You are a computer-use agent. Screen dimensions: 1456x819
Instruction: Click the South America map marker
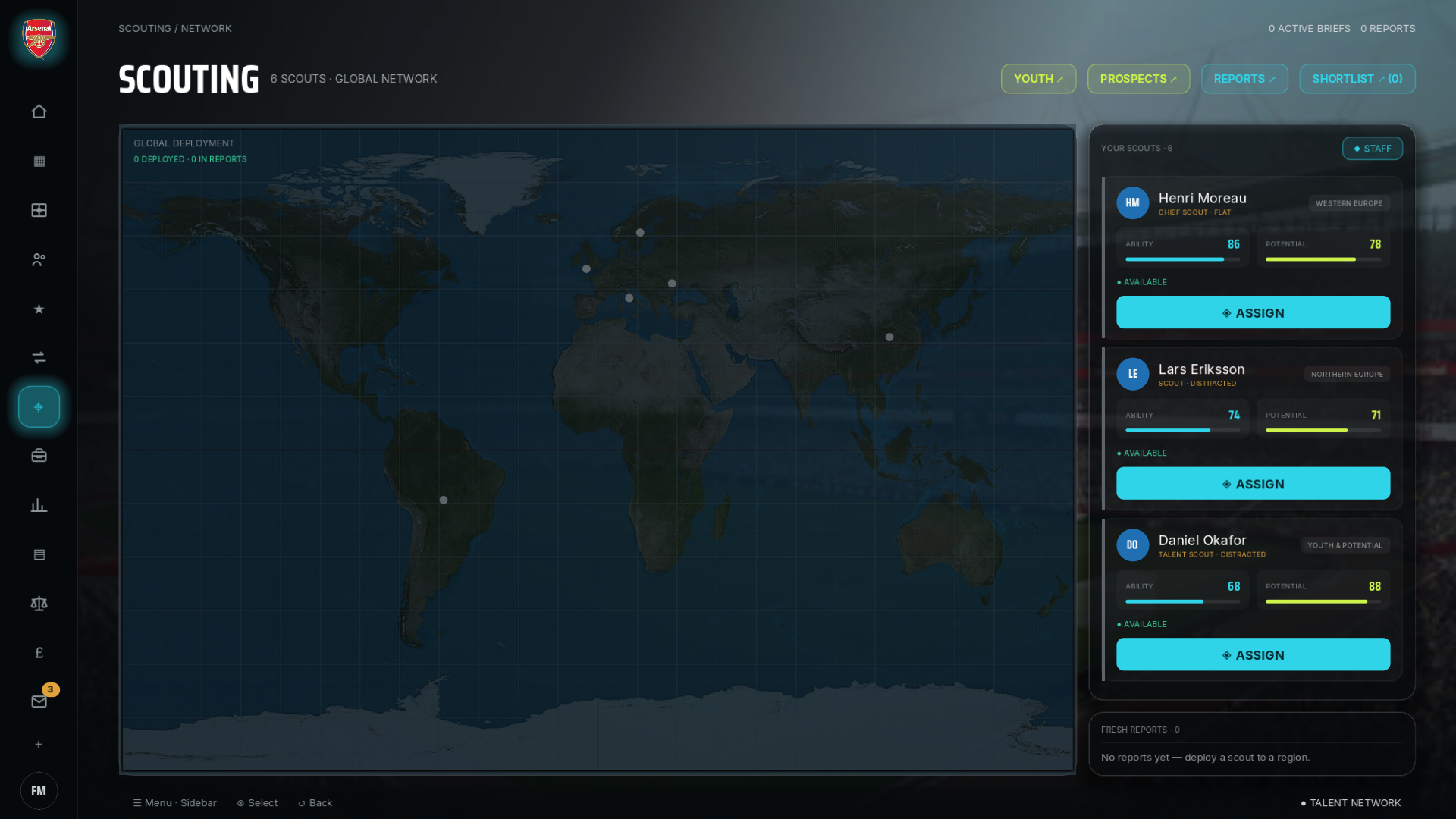point(444,500)
